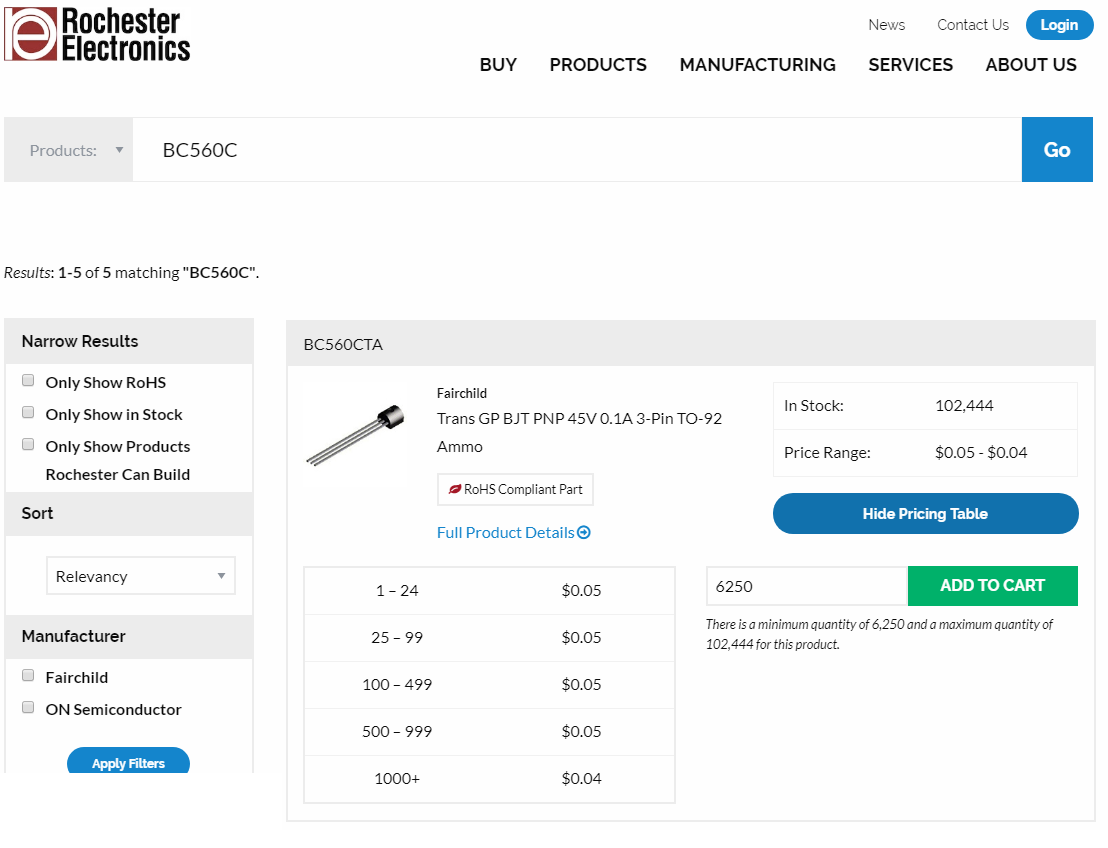
Task: Click the Fairchild manufacturer name in the product card
Action: [461, 393]
